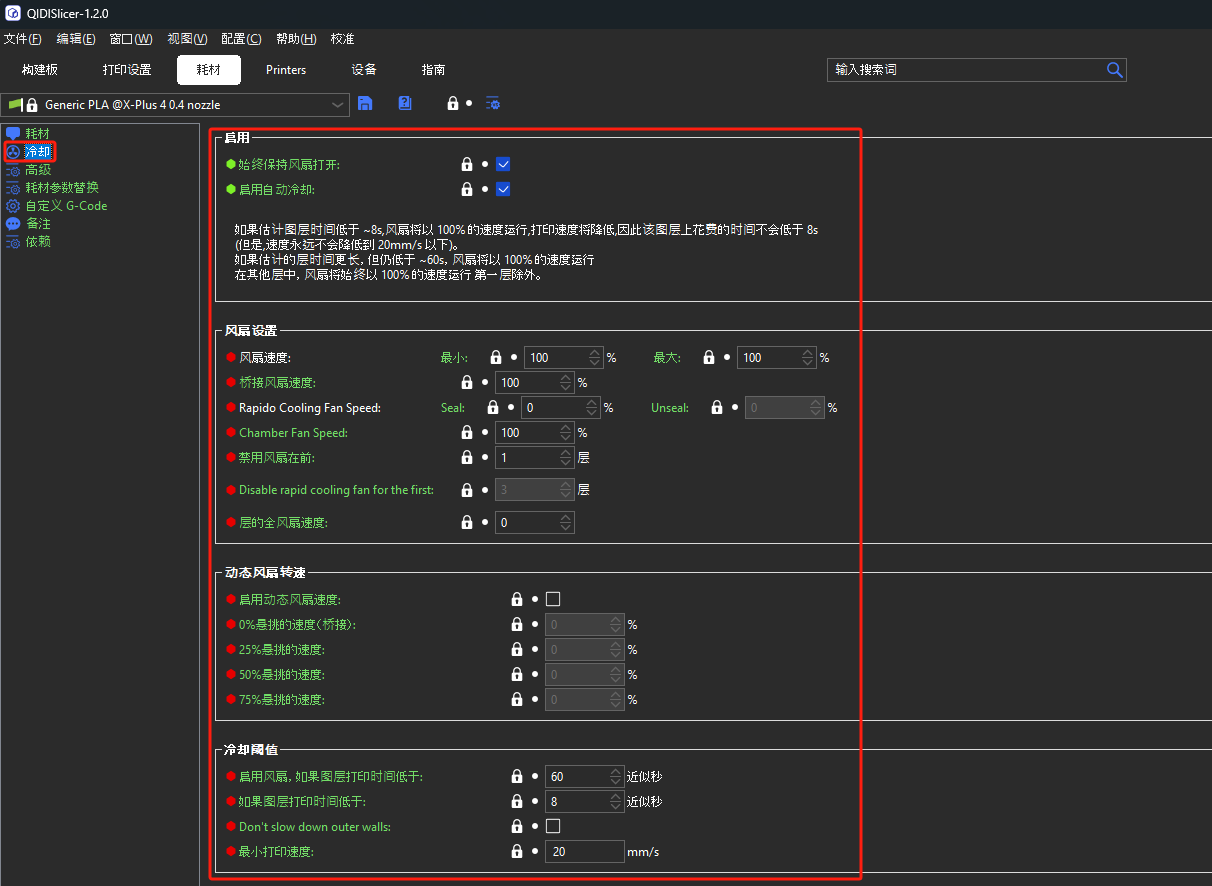1212x886 pixels.
Task: Toggle Don't slow down outer walls checkbox
Action: tap(553, 826)
